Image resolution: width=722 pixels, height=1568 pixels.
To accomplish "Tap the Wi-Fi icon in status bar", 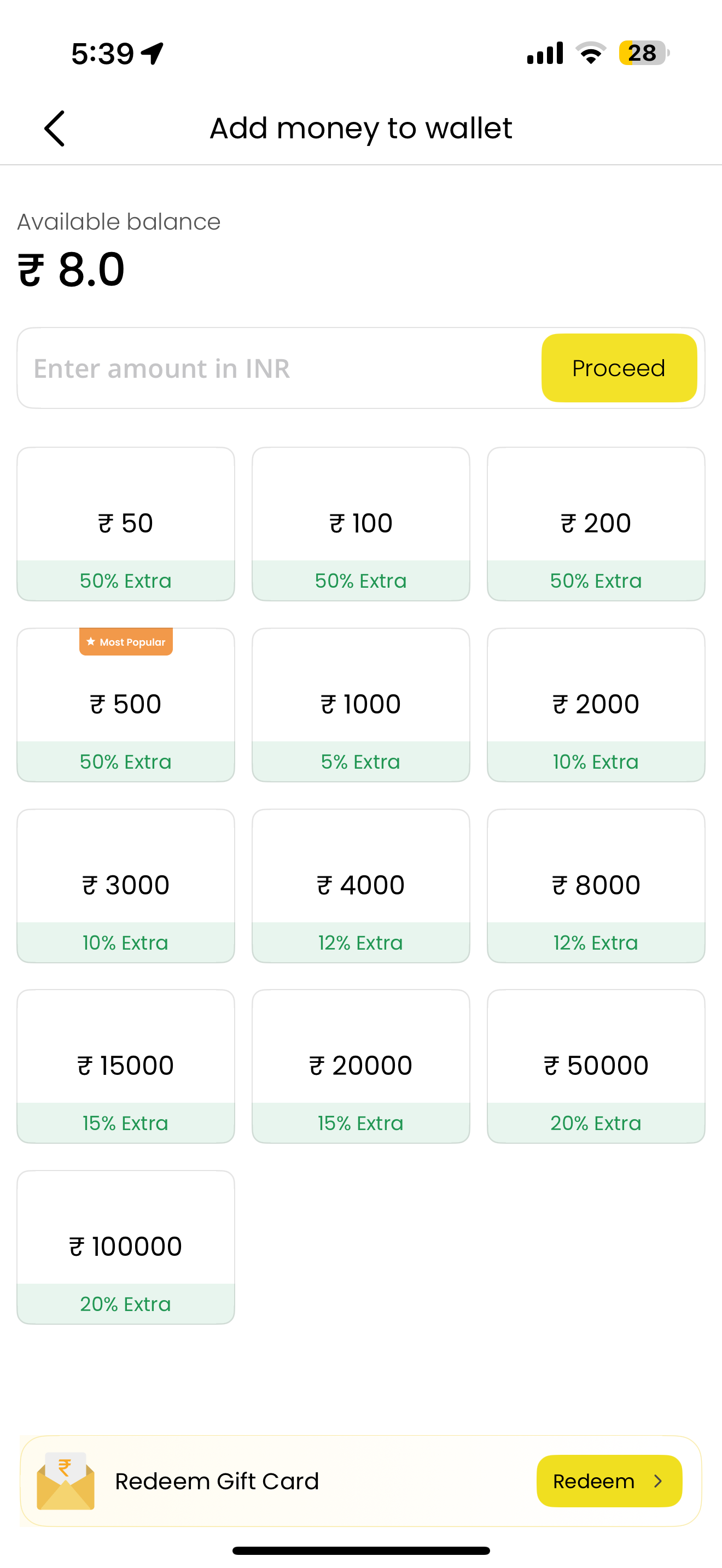I will [591, 53].
